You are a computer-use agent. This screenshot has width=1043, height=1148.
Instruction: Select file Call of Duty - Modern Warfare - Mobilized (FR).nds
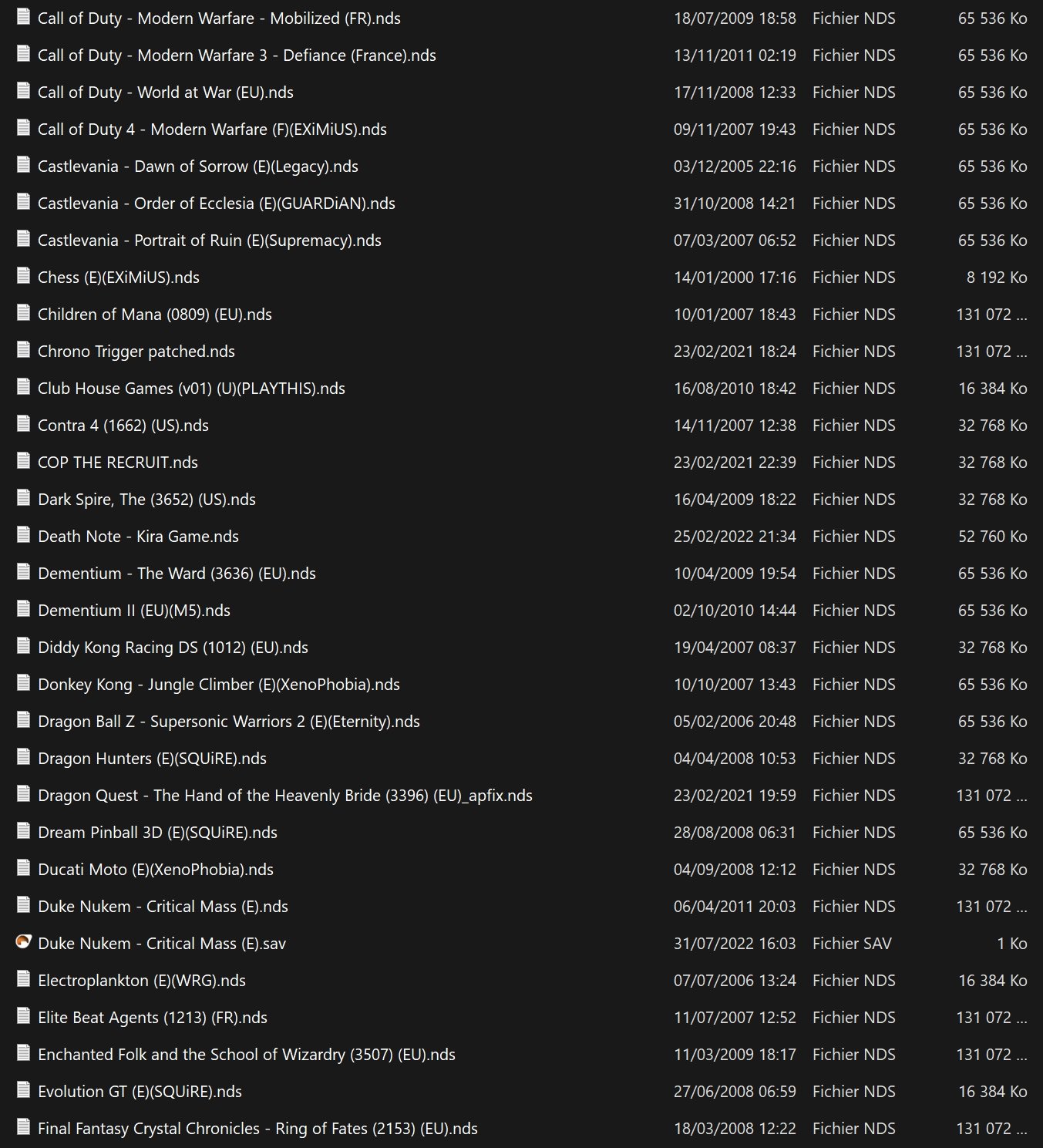point(219,19)
